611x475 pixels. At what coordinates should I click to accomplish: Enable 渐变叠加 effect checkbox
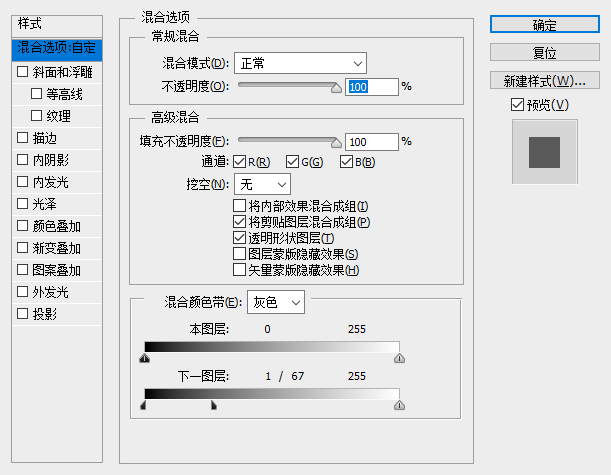click(x=23, y=247)
